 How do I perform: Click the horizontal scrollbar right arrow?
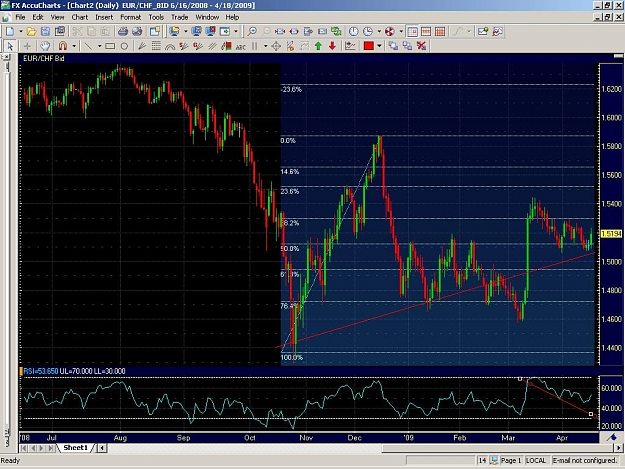tap(618, 448)
